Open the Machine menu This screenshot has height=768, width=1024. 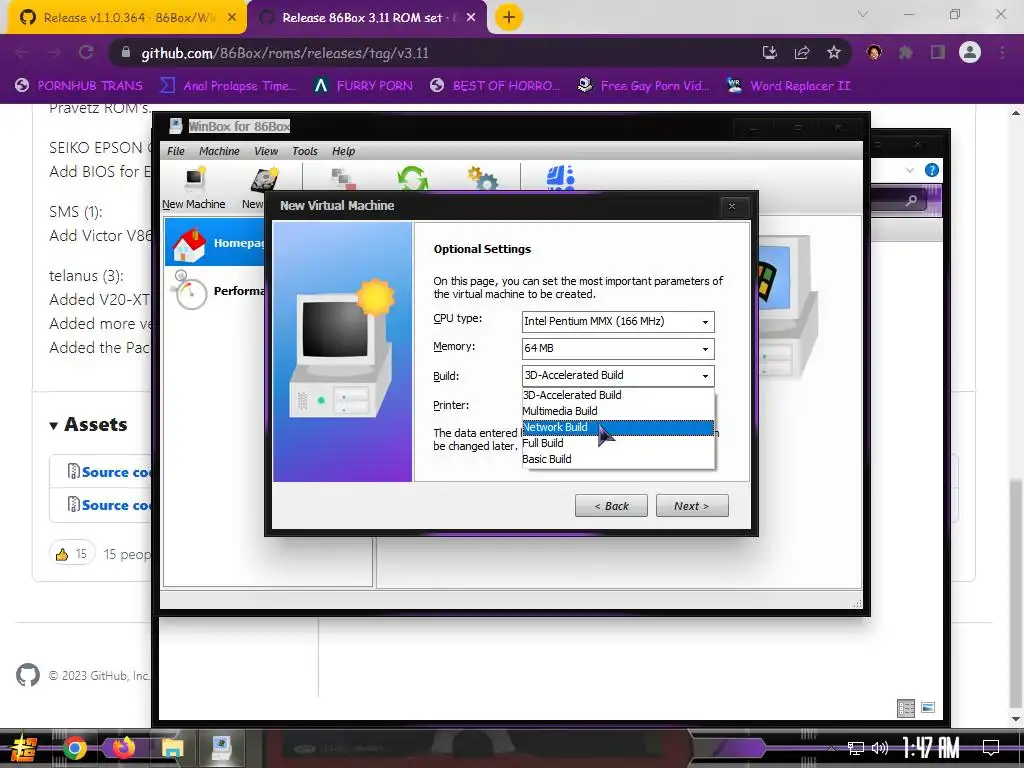point(219,151)
